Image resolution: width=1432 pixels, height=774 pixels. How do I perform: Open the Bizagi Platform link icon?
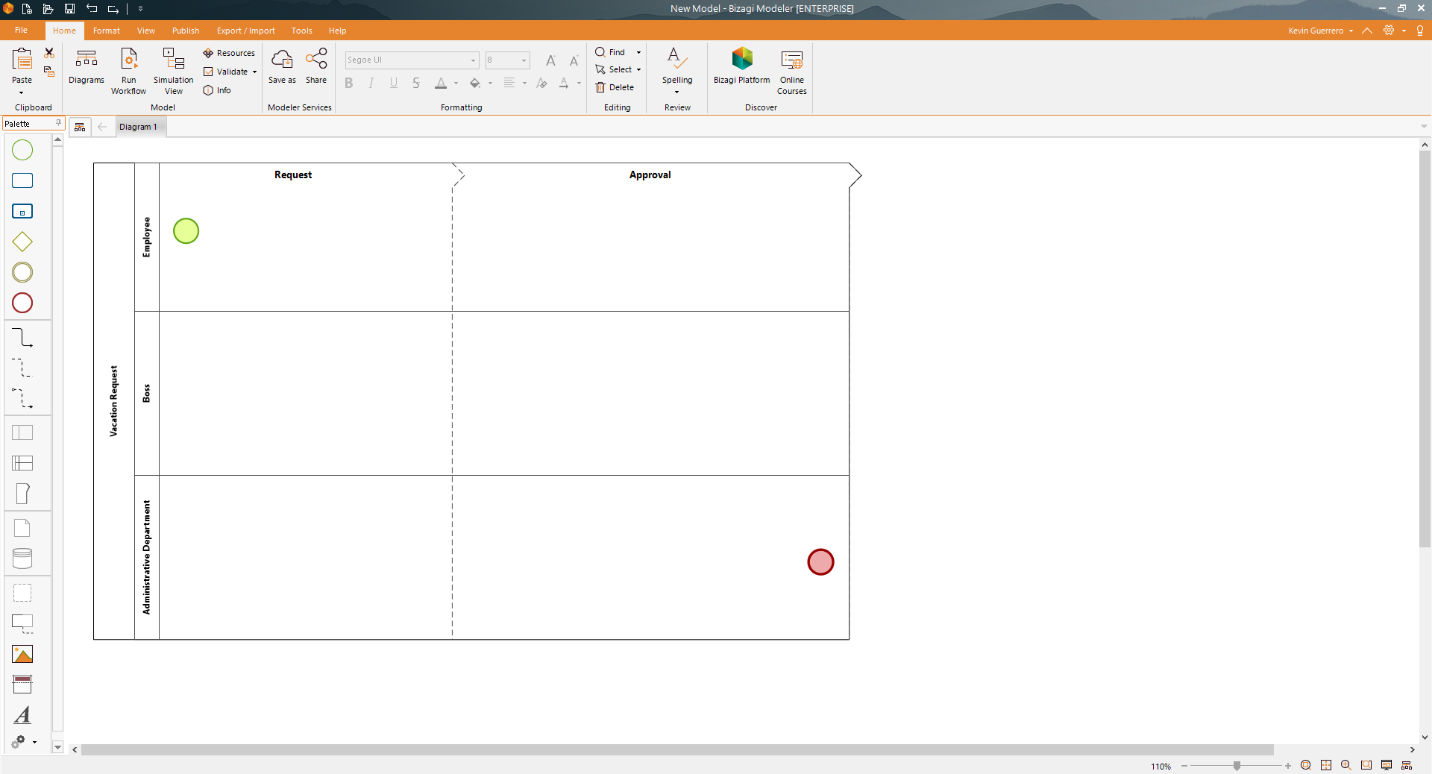742,67
